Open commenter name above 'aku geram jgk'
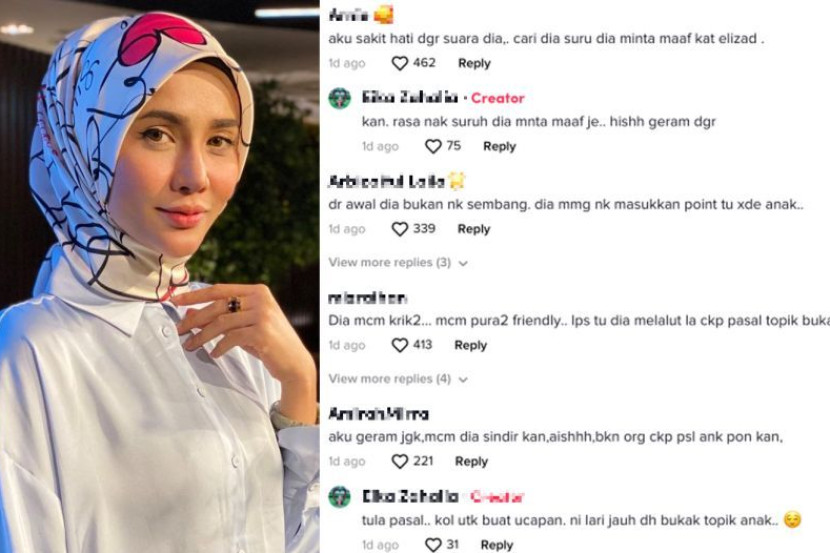Screen dimensions: 830x553 pyautogui.click(x=378, y=414)
